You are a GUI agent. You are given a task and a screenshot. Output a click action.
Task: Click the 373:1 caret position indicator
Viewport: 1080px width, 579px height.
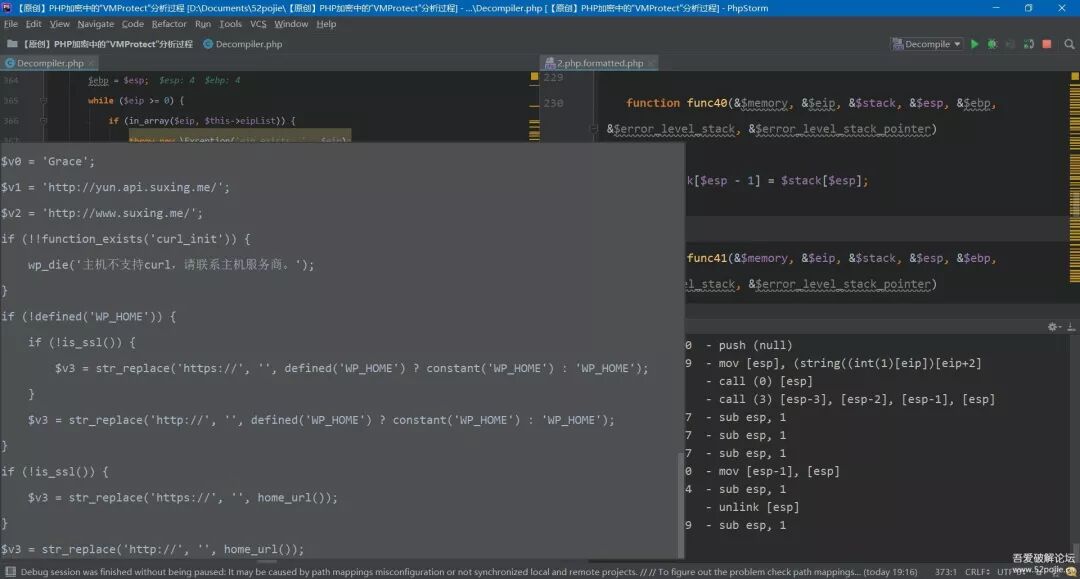pyautogui.click(x=945, y=572)
